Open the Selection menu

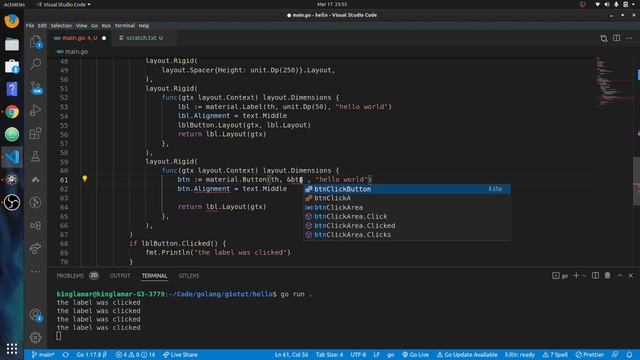point(61,26)
